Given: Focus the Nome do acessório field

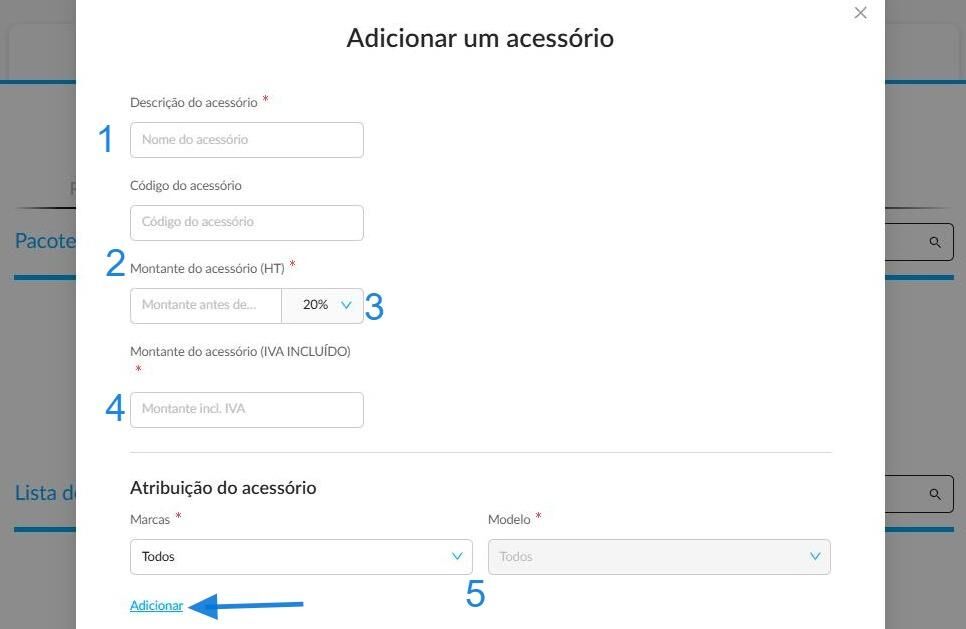Looking at the screenshot, I should [x=246, y=140].
